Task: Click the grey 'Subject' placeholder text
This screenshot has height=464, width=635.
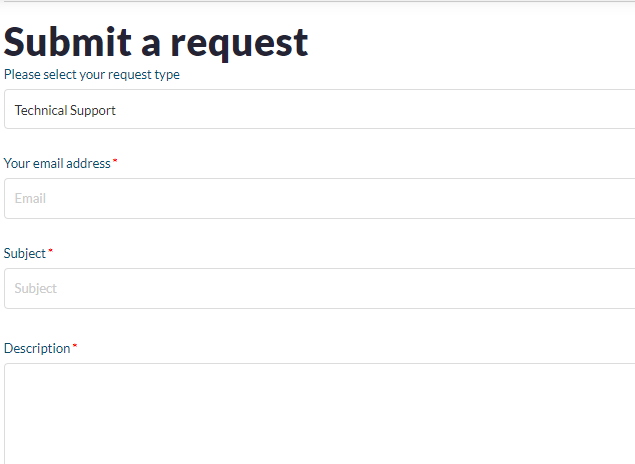Action: pyautogui.click(x=36, y=288)
